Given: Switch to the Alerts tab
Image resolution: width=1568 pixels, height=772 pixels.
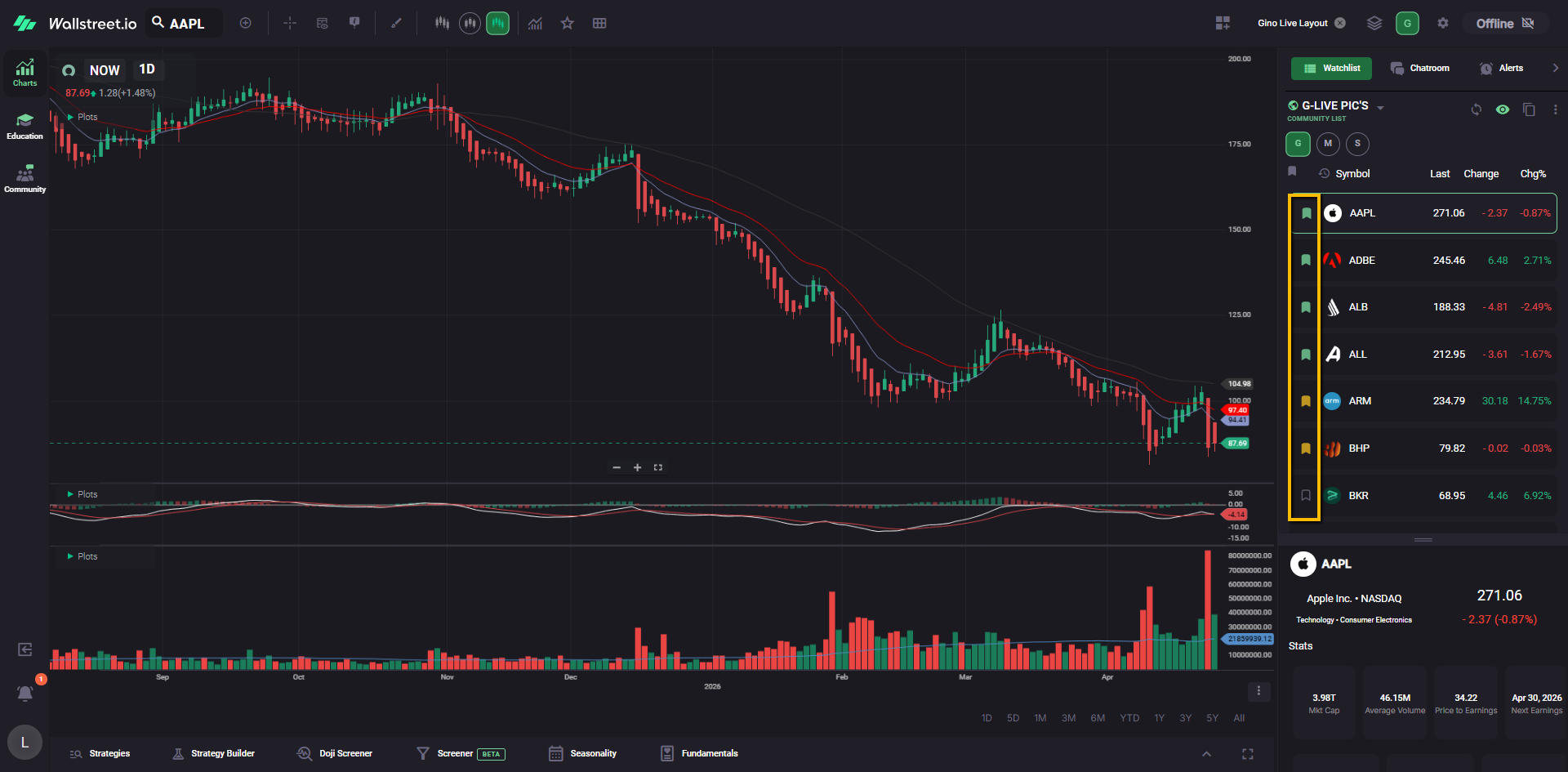Looking at the screenshot, I should pyautogui.click(x=1502, y=68).
